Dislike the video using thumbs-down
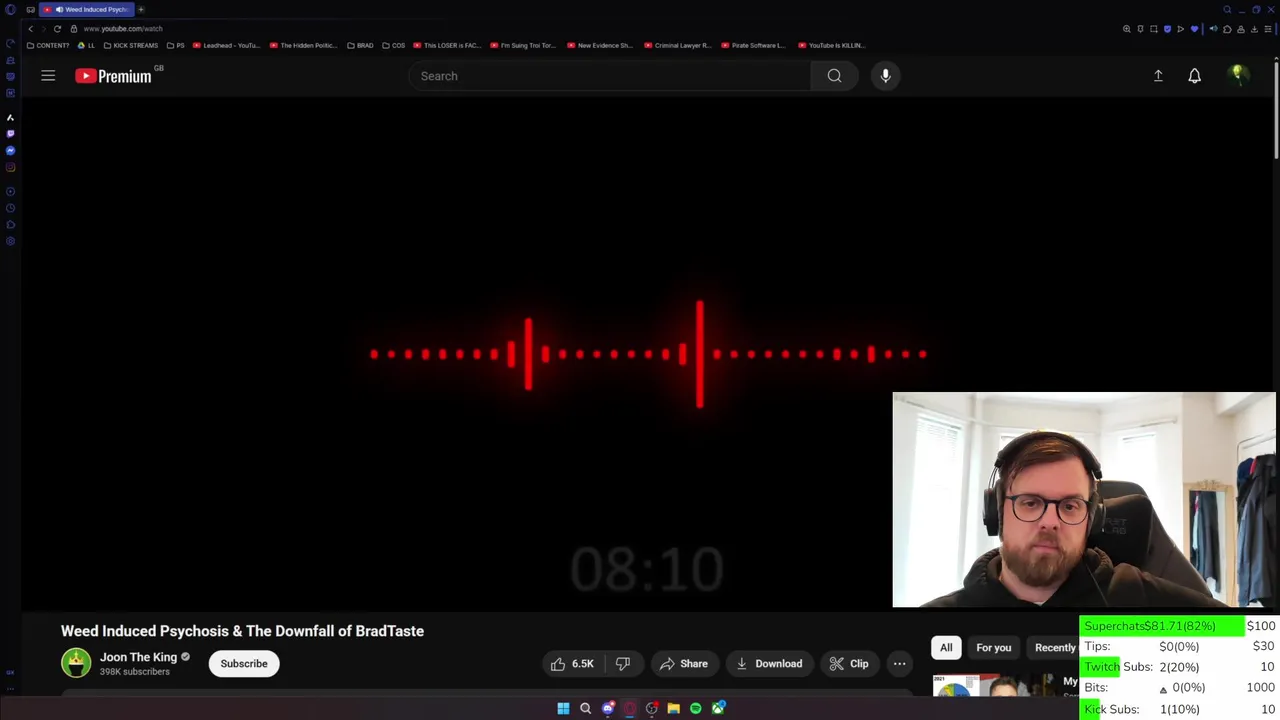Image resolution: width=1280 pixels, height=720 pixels. [623, 664]
